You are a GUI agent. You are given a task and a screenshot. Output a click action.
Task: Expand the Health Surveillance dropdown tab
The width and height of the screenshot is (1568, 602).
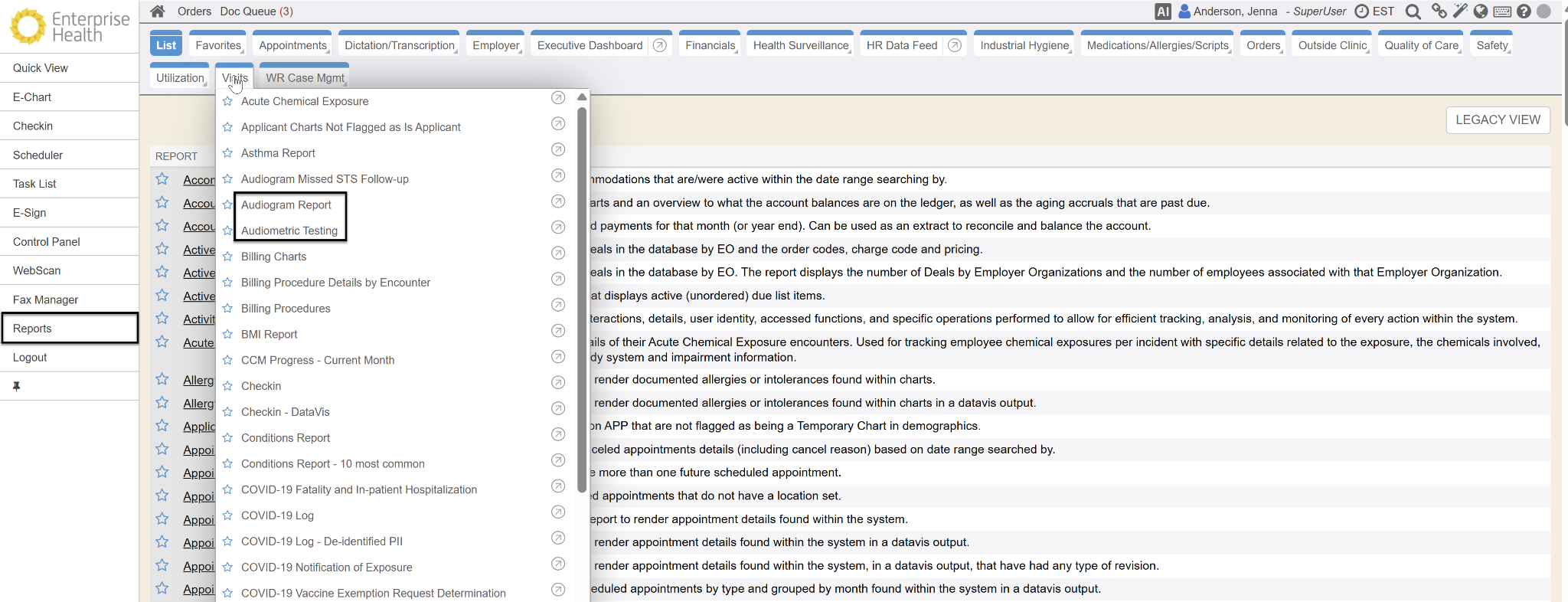(x=801, y=45)
